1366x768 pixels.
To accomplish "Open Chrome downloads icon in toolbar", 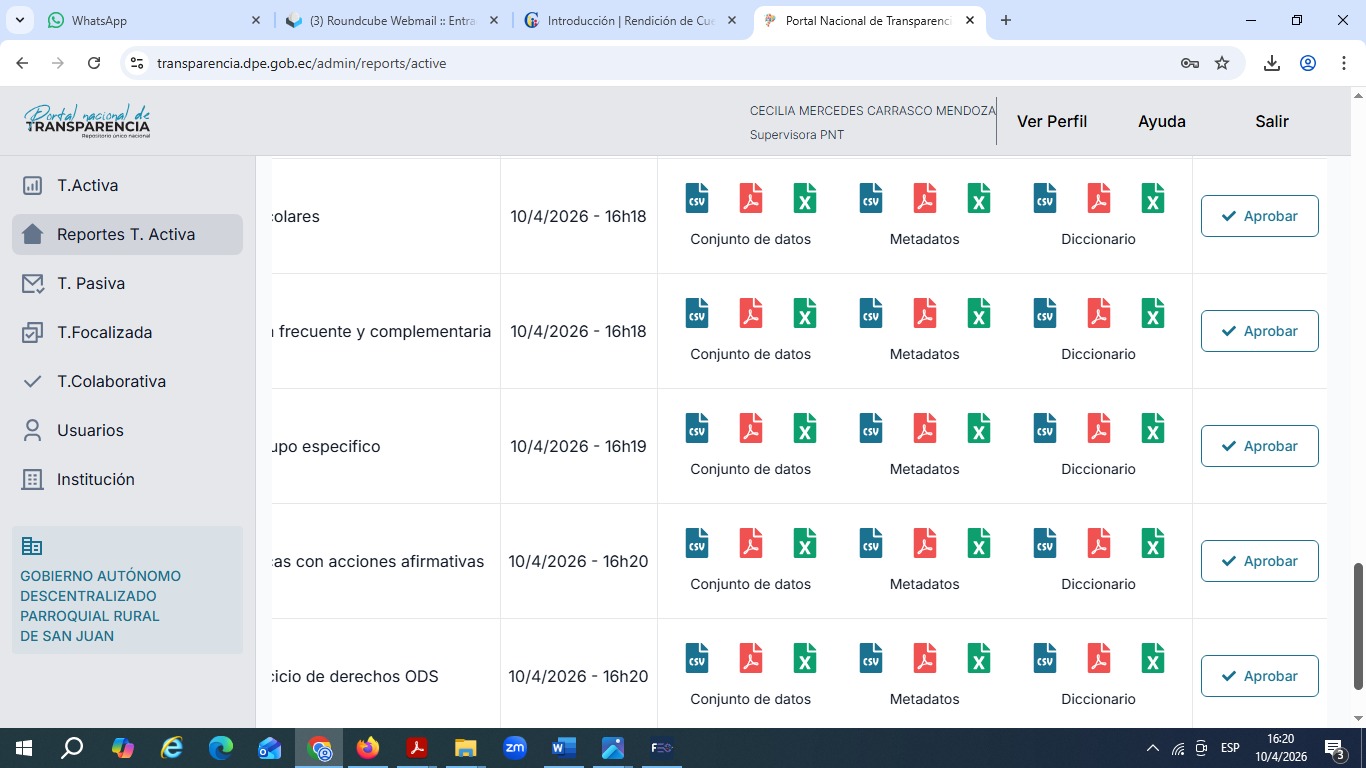I will (1272, 63).
